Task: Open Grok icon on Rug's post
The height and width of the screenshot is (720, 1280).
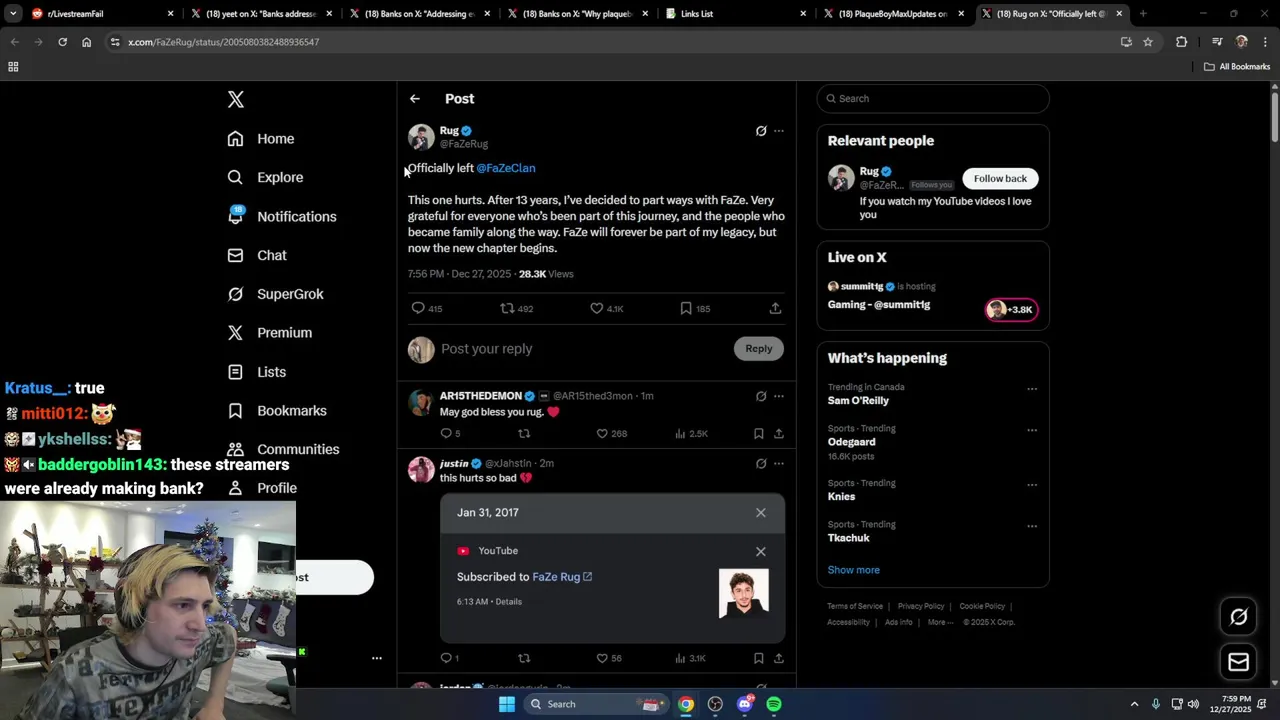Action: coord(761,131)
